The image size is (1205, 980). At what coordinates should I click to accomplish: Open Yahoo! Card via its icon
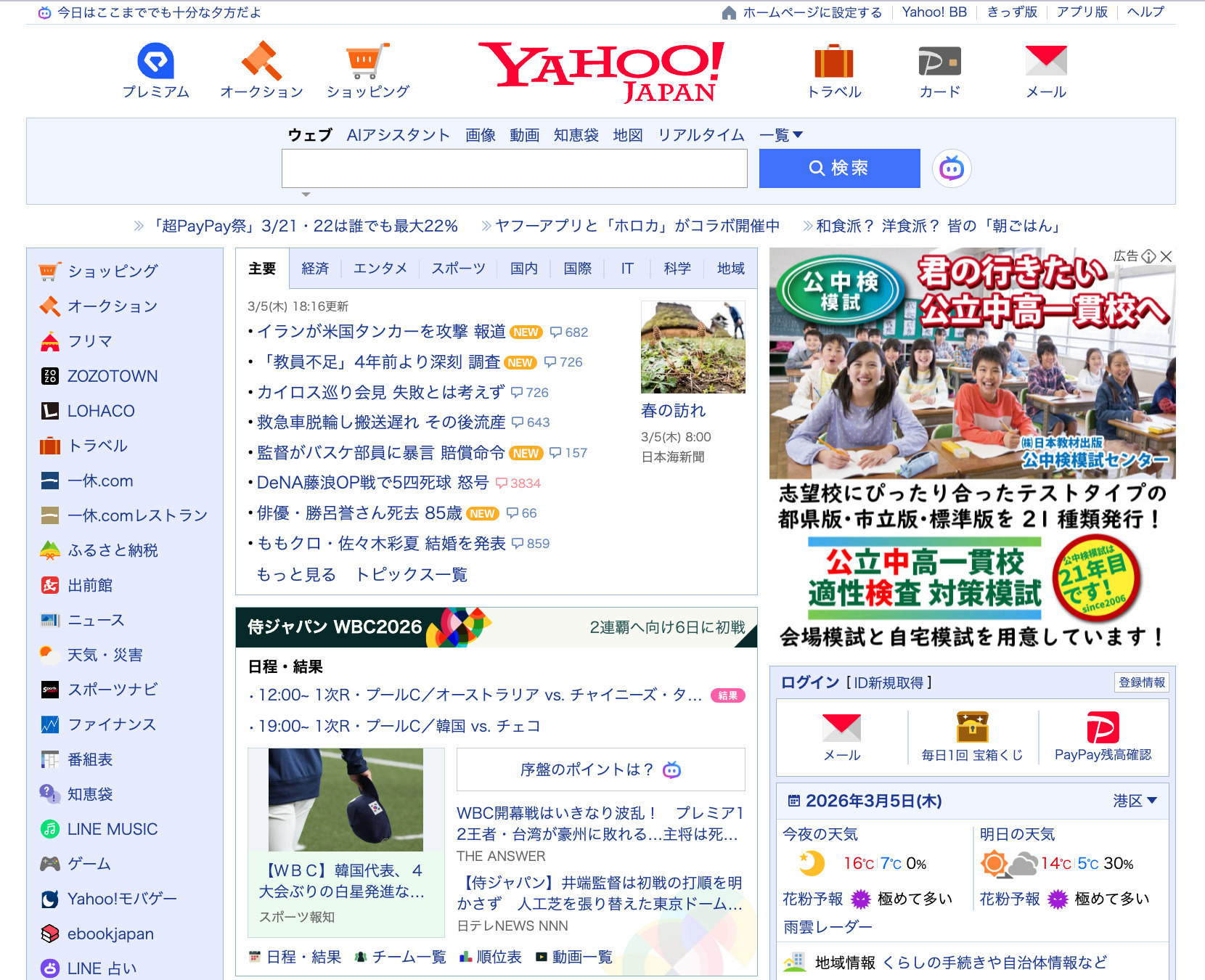(939, 64)
